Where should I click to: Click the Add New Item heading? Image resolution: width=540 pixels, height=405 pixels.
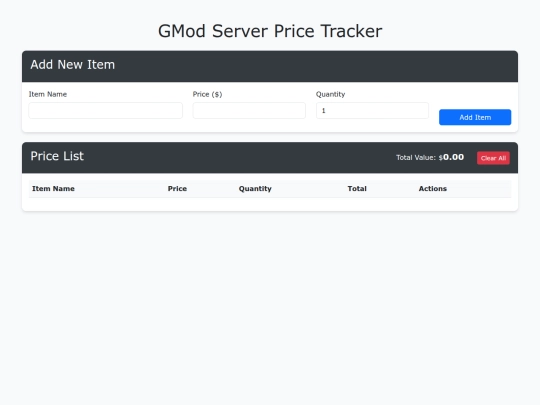pyautogui.click(x=73, y=65)
